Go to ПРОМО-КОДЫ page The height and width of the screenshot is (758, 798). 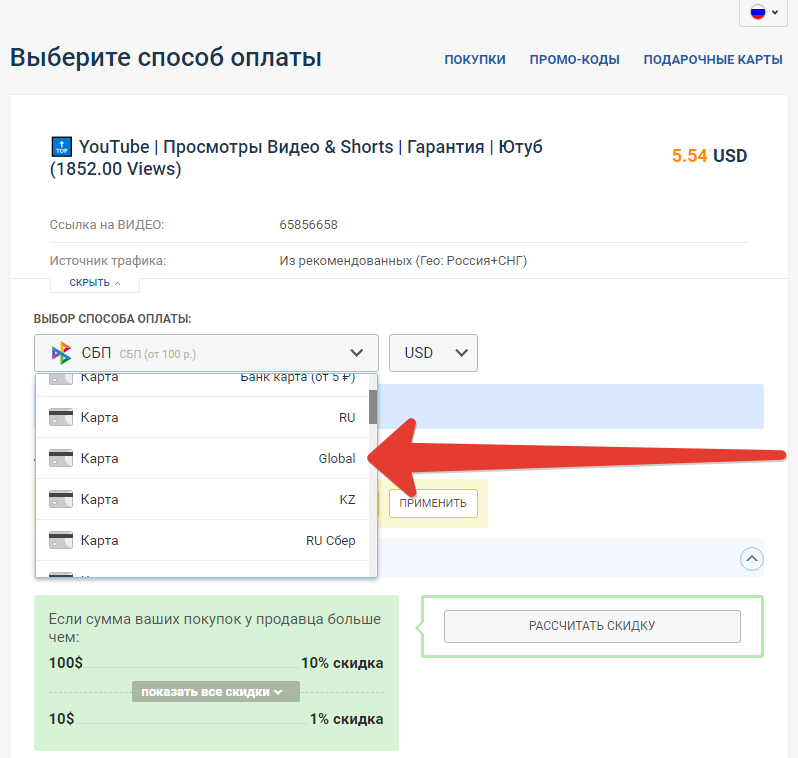point(574,60)
